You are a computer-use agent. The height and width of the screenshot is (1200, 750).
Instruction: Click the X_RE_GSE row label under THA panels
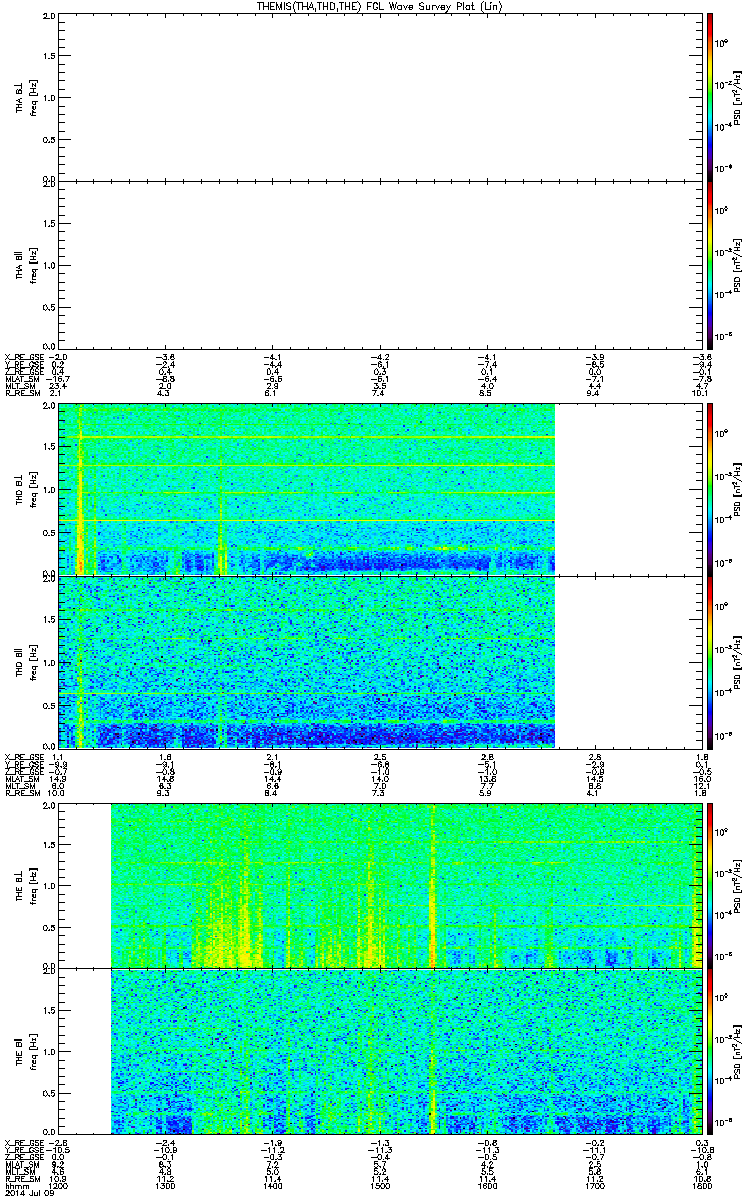[23, 357]
